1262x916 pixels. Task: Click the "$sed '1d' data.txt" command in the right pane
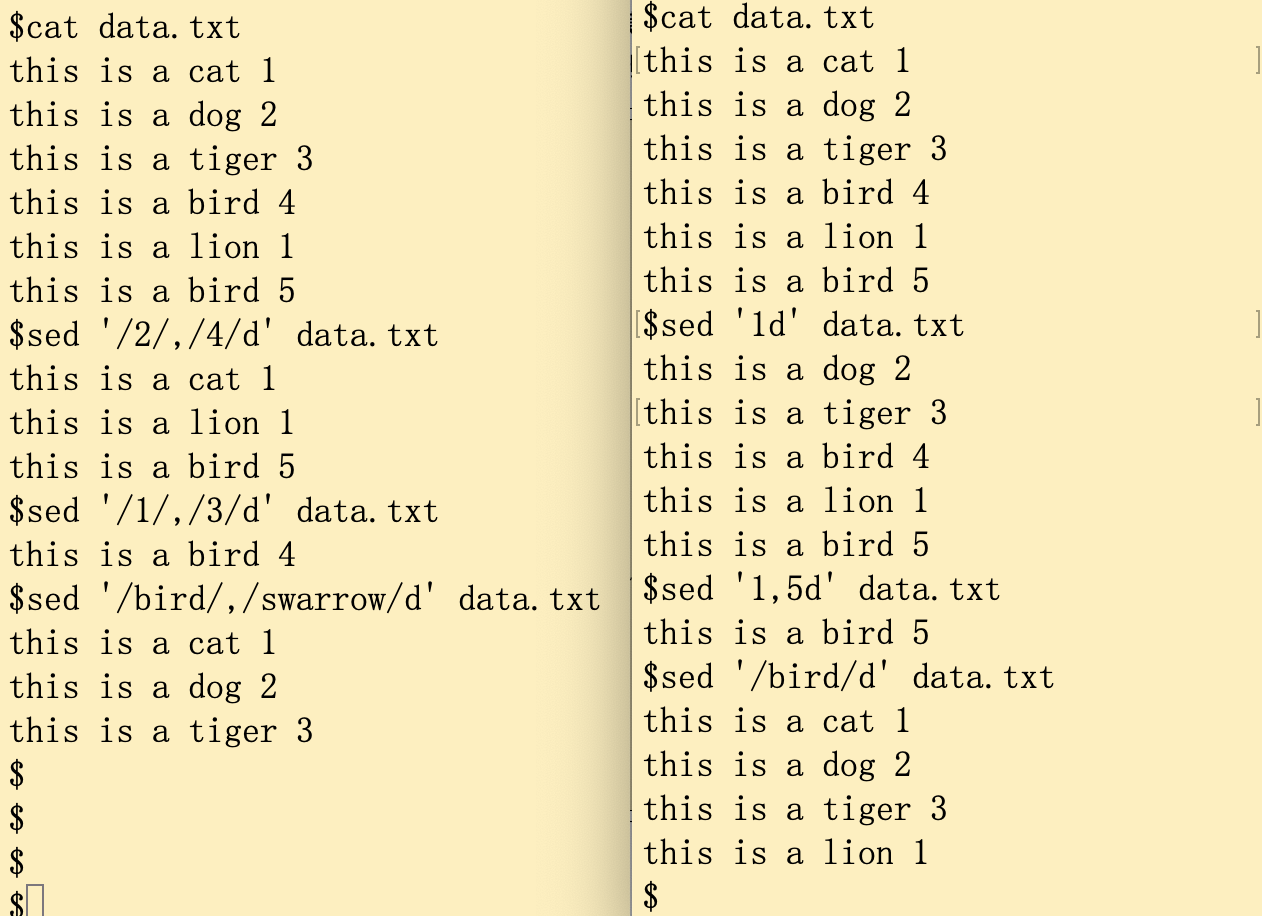803,325
